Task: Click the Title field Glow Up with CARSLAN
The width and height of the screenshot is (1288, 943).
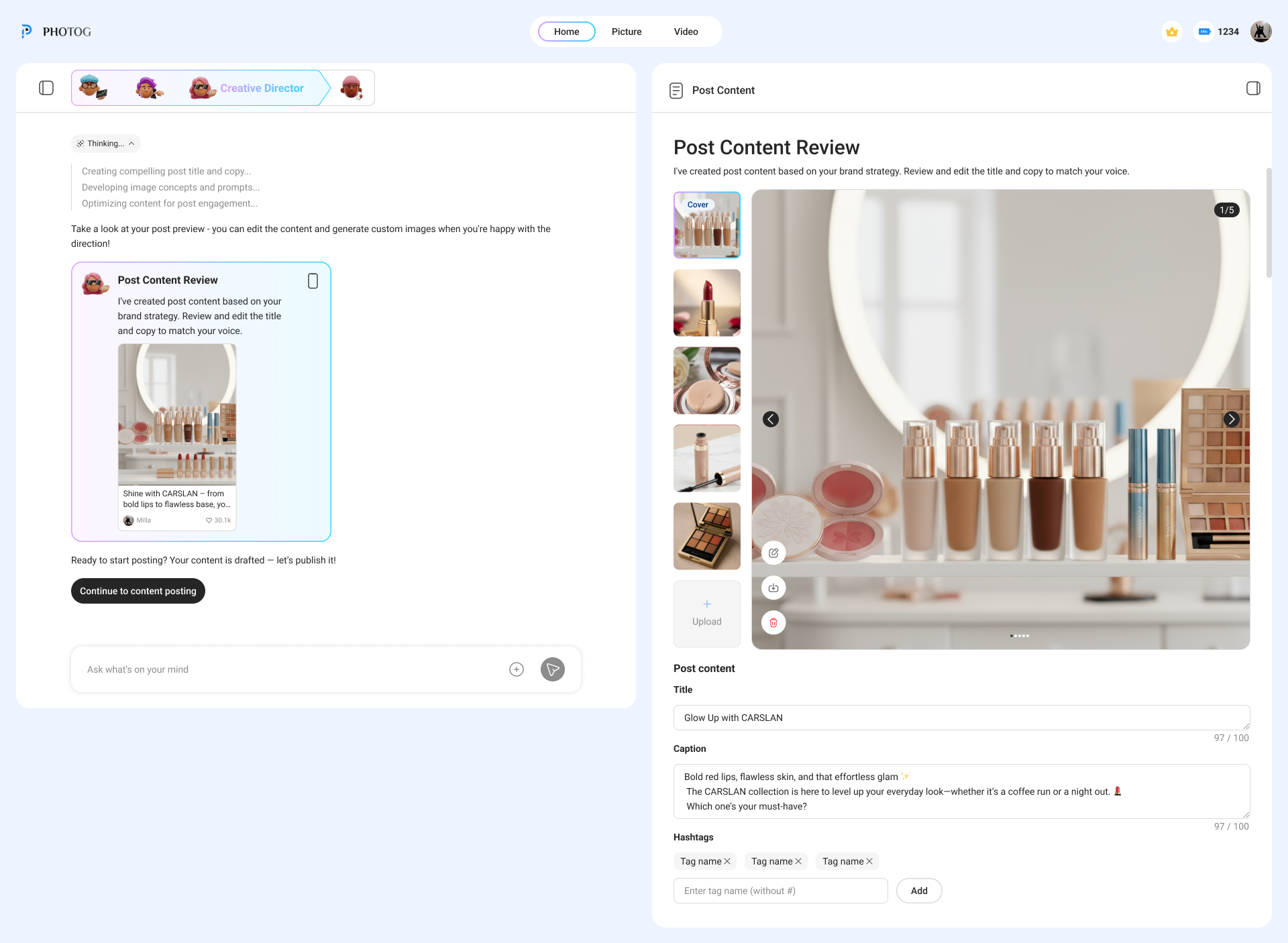Action: [x=962, y=718]
